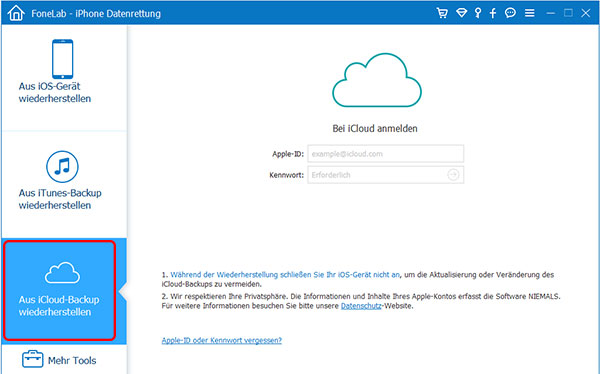The height and width of the screenshot is (374, 600).
Task: Open the feedback chat bubble icon
Action: (510, 13)
